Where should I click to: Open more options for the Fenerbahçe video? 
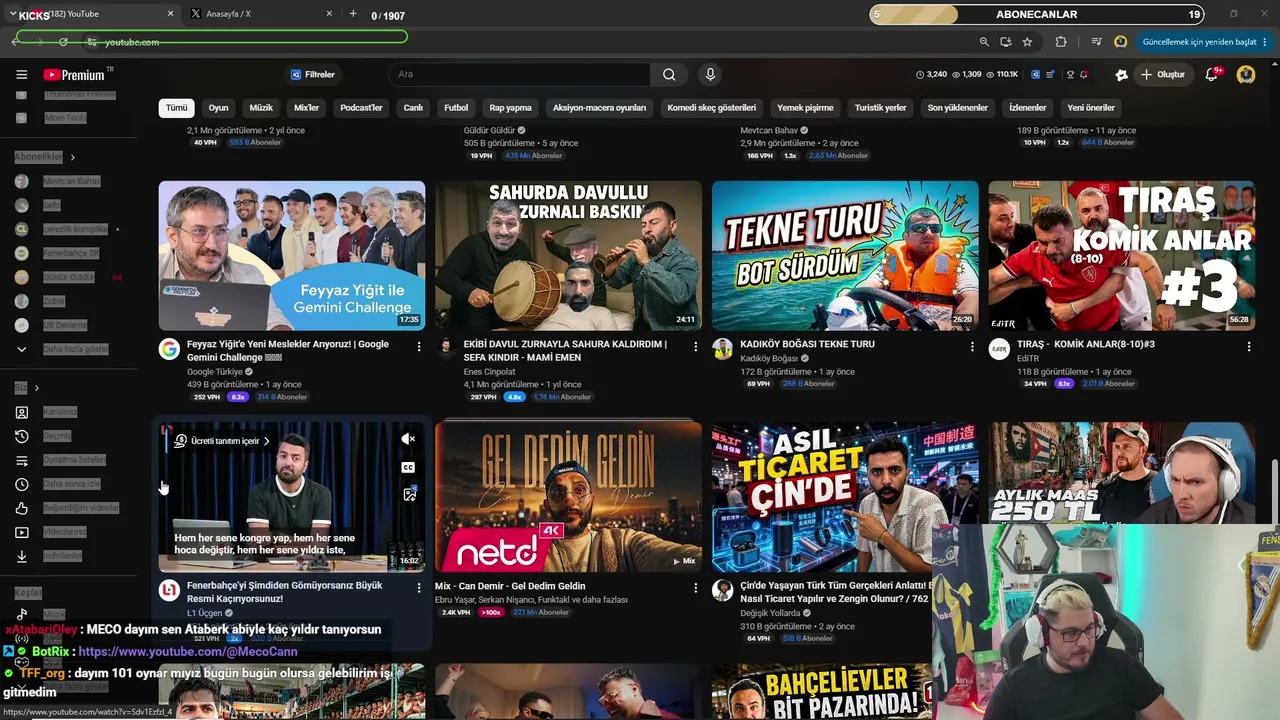tap(419, 588)
